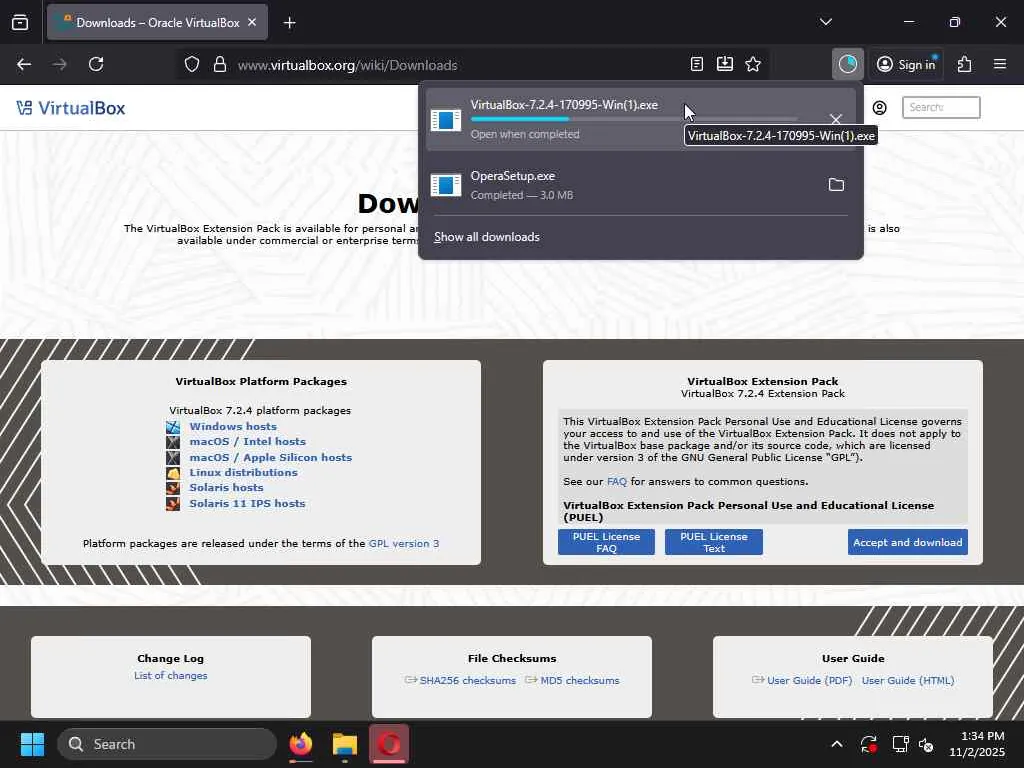This screenshot has height=768, width=1024.
Task: Open macOS / Apple Silicon hosts link
Action: coord(270,457)
